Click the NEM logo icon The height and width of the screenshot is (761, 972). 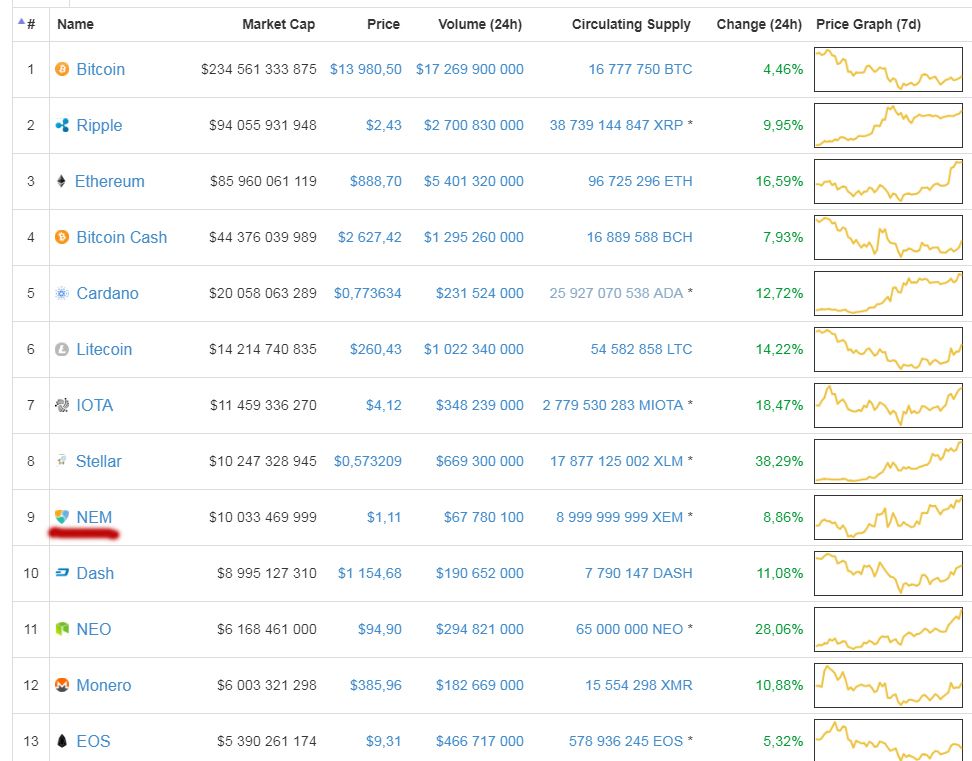coord(62,517)
